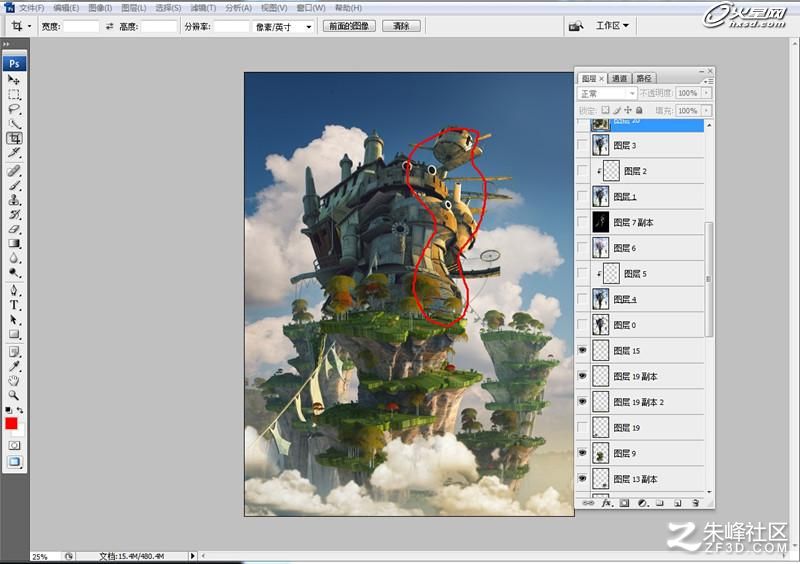Open the layers panel options menu
The image size is (800, 564).
point(708,81)
